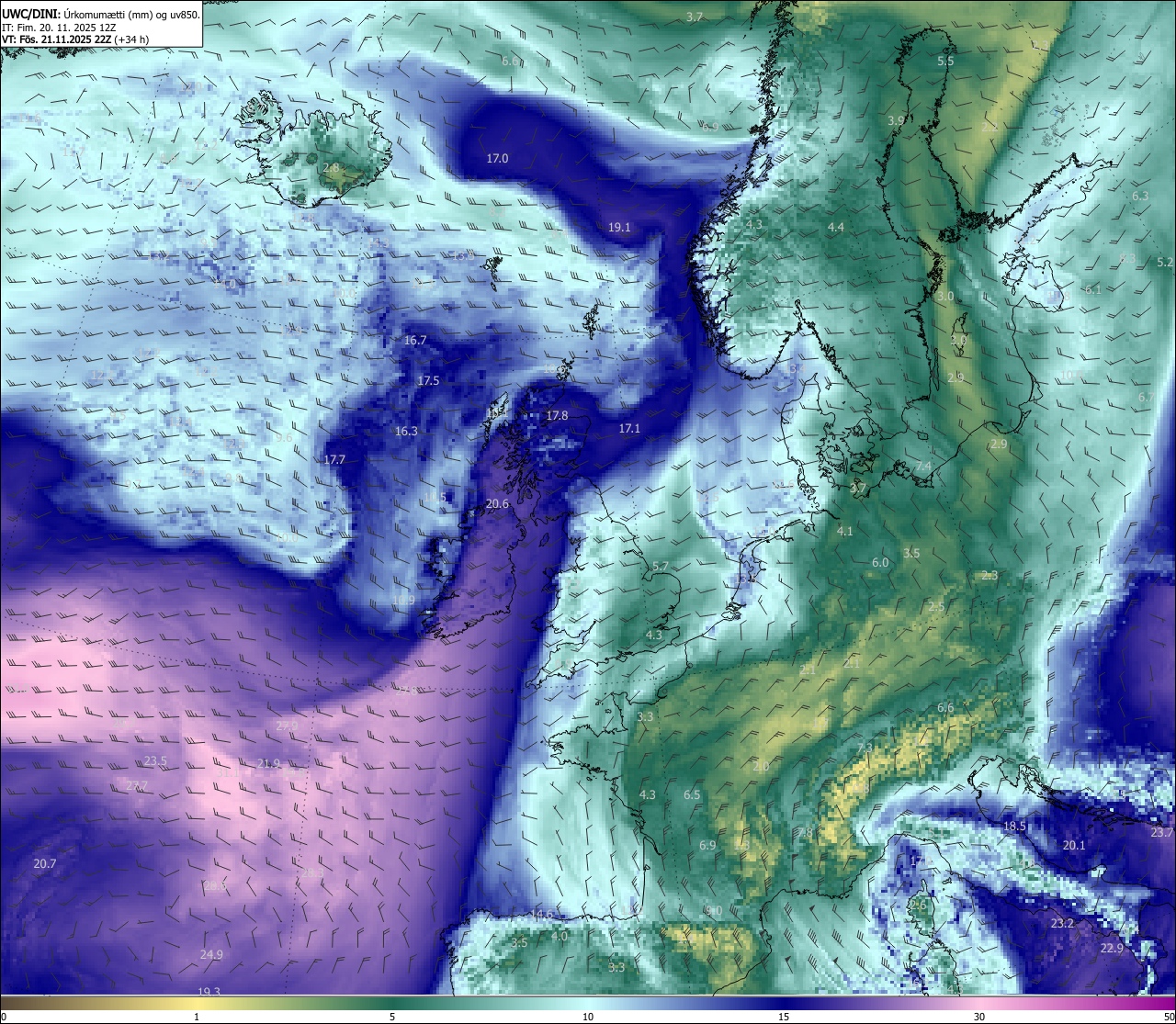Click the 4.1 value over Germany

click(845, 532)
